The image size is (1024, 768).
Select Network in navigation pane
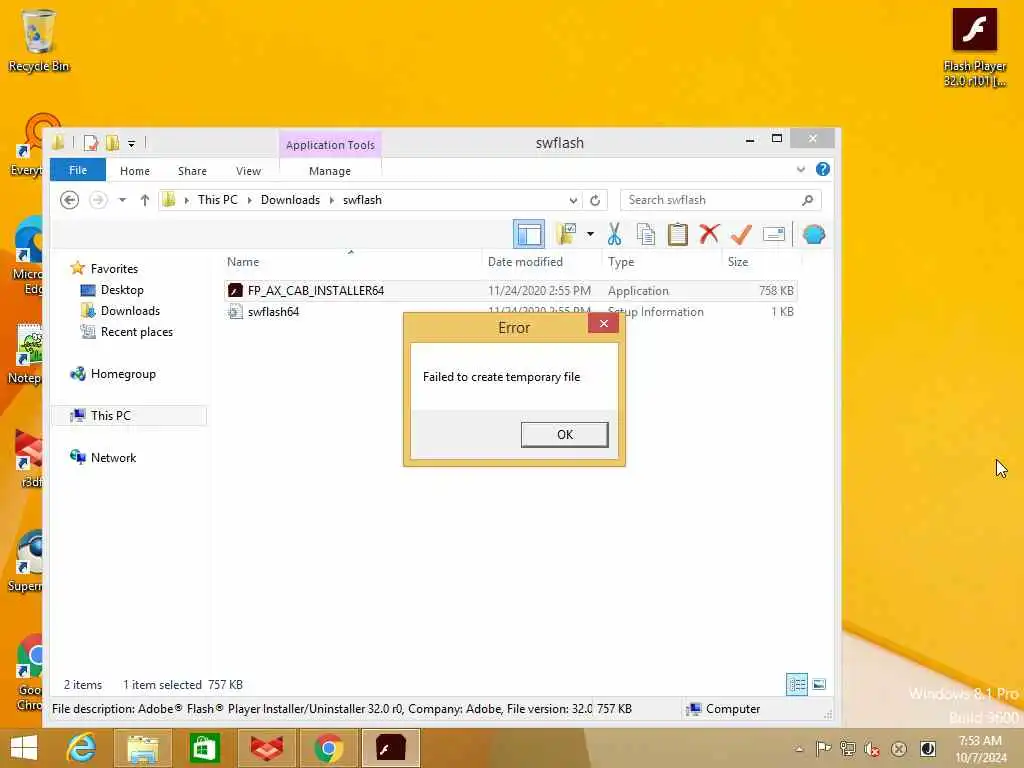click(113, 458)
